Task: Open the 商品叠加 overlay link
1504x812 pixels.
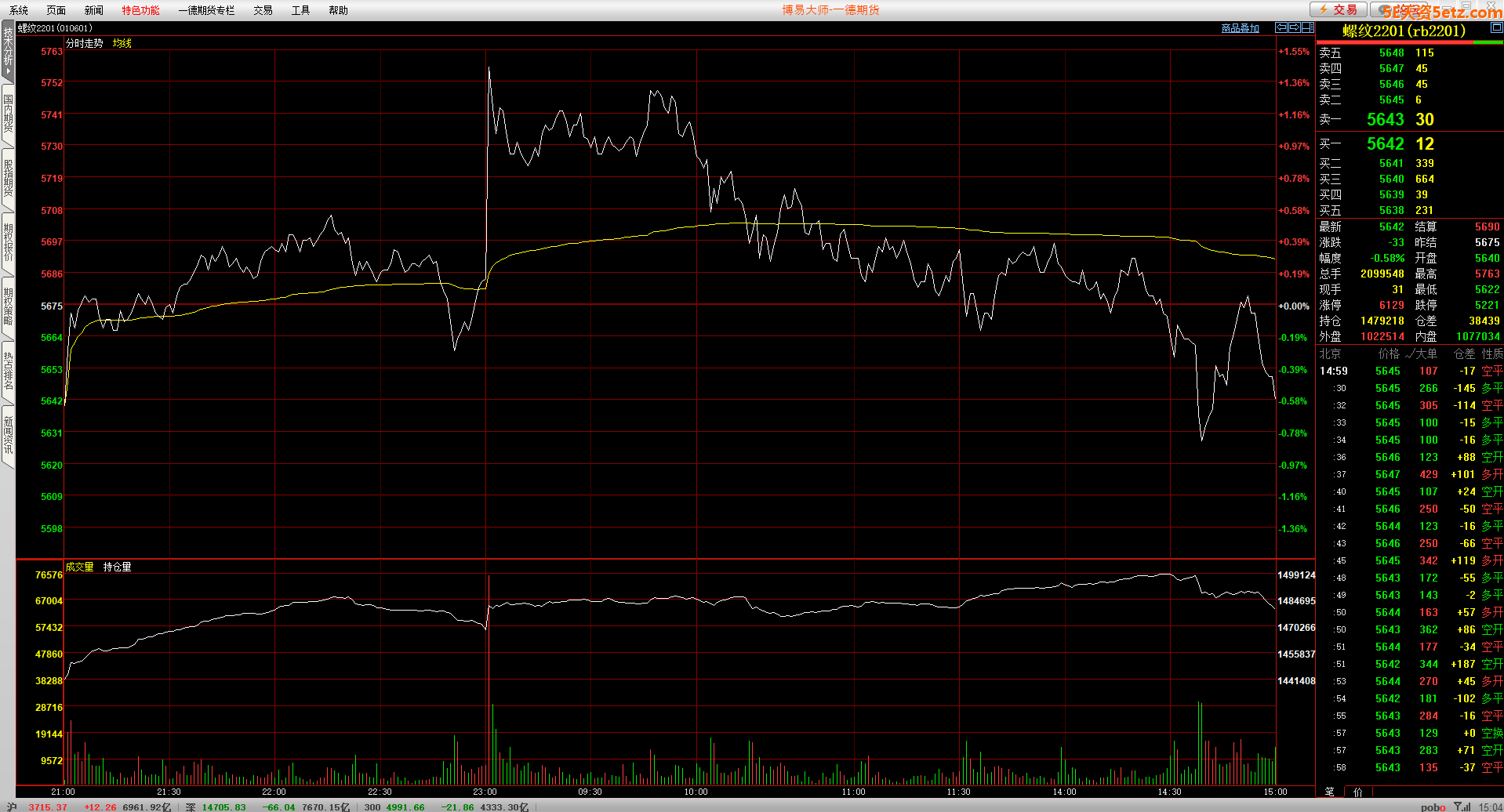Action: 1240,28
